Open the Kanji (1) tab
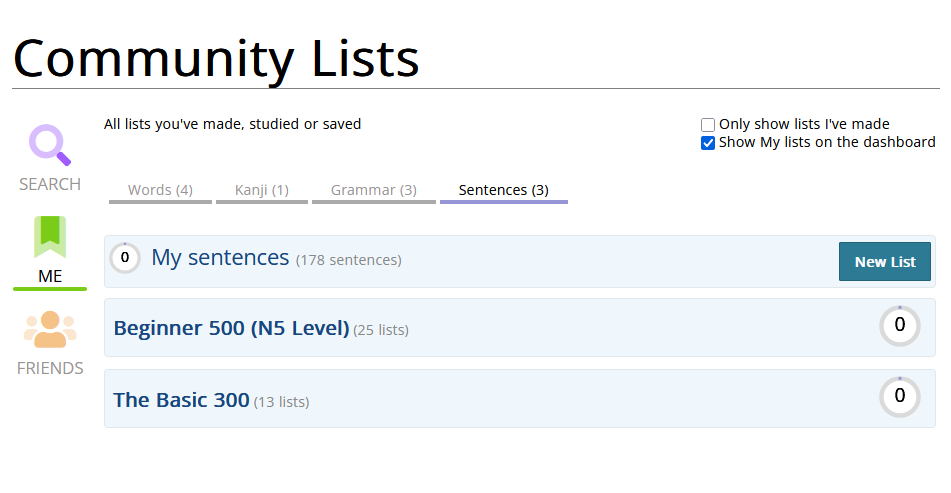 coord(262,190)
